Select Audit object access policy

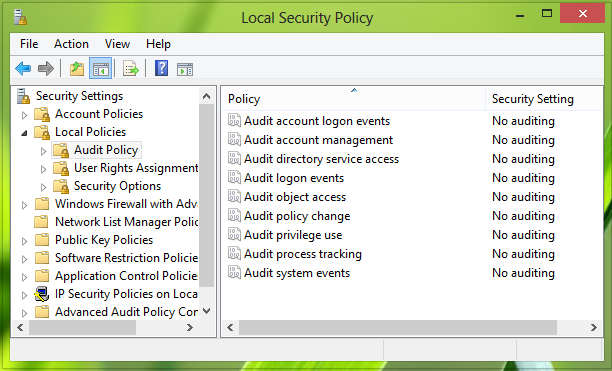295,197
